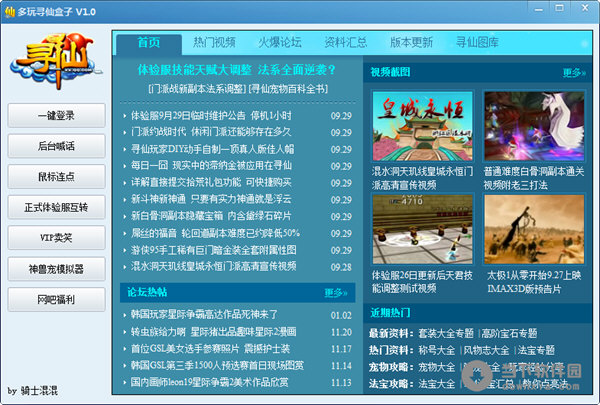The image size is (600, 405).
Task: Click the 网吧福利 button
Action: [x=56, y=299]
